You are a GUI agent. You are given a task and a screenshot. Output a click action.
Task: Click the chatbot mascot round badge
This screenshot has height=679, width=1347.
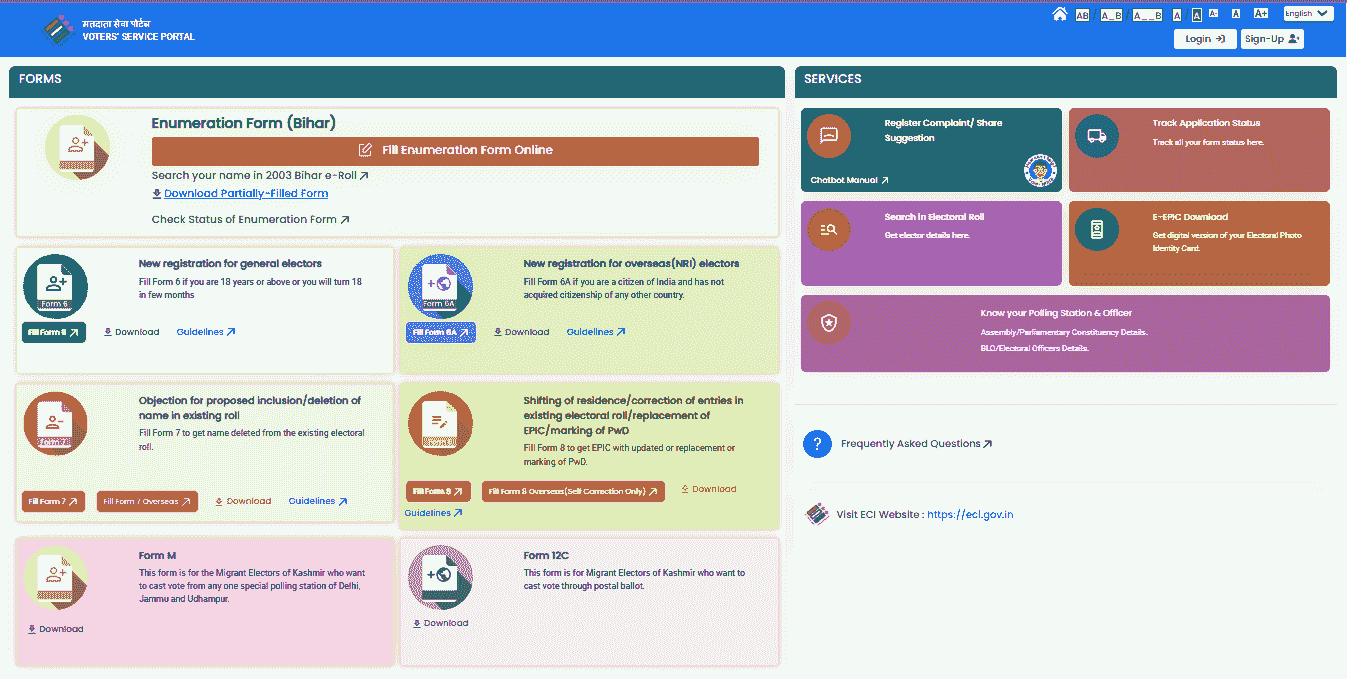(1040, 171)
